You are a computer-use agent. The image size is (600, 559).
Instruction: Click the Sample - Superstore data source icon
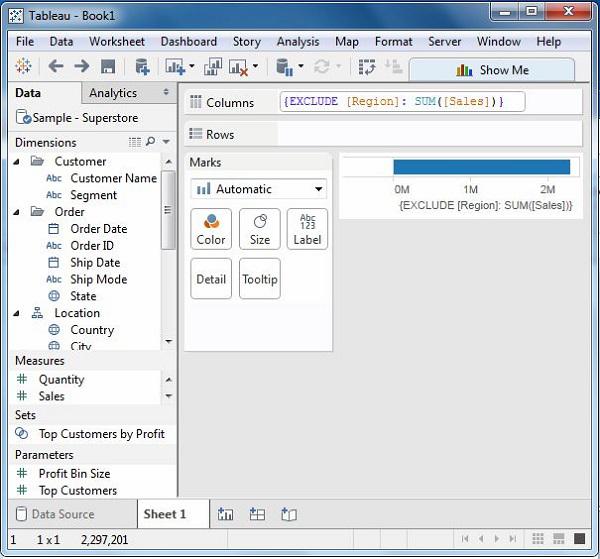tap(23, 117)
